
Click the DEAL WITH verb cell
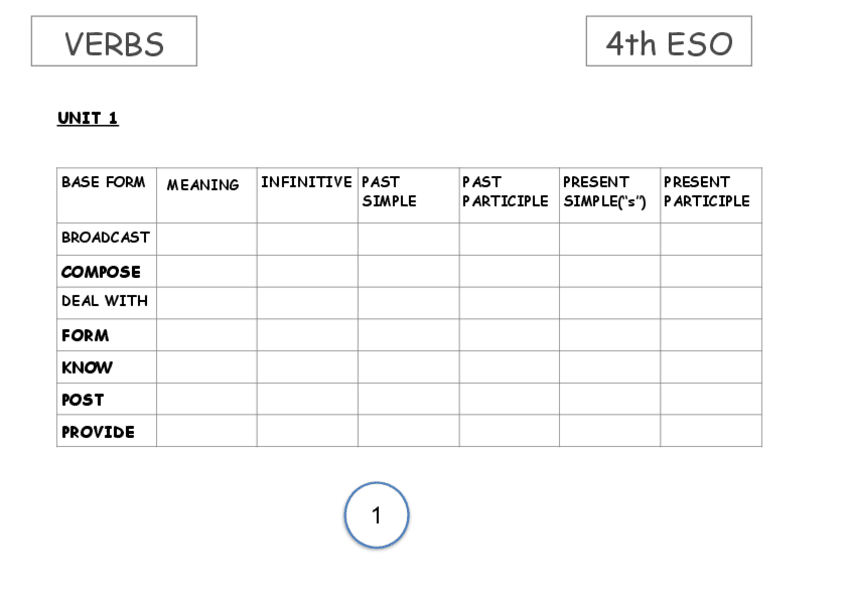click(x=104, y=301)
